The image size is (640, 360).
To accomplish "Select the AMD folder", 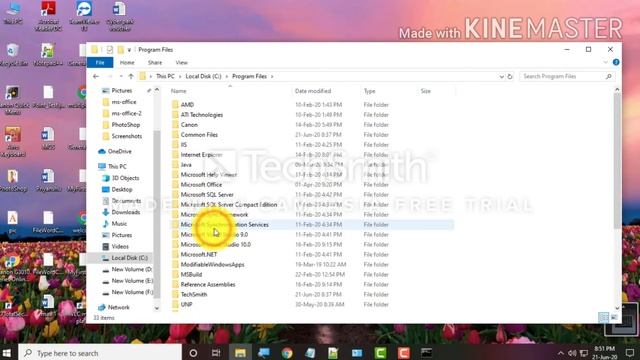I will 187,105.
